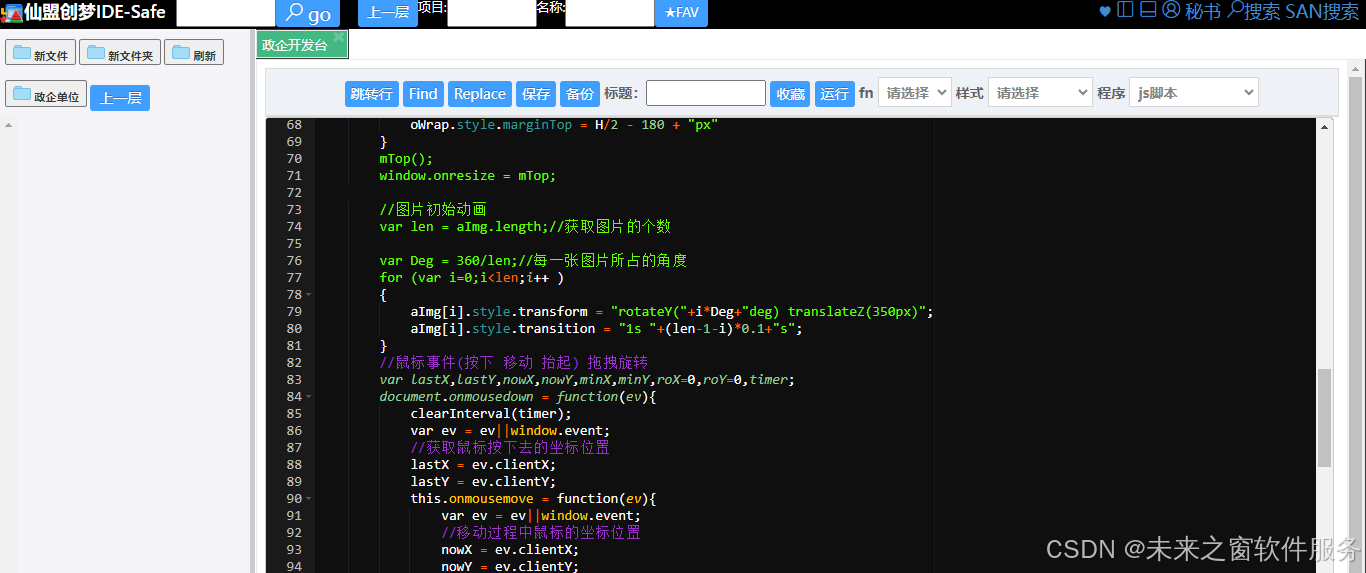The width and height of the screenshot is (1366, 573).
Task: Click the var lastX,lastY declaration line
Action: click(x=586, y=379)
